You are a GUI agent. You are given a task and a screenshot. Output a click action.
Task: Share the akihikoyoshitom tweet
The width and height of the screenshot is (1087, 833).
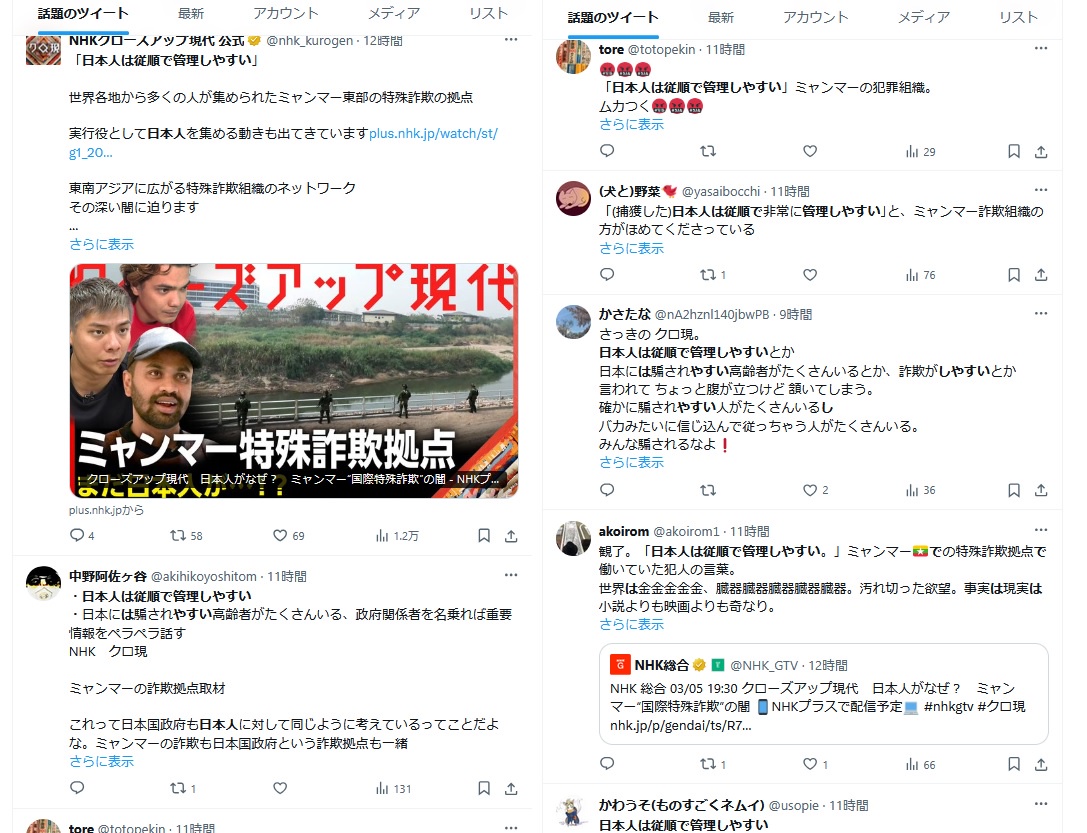[511, 788]
